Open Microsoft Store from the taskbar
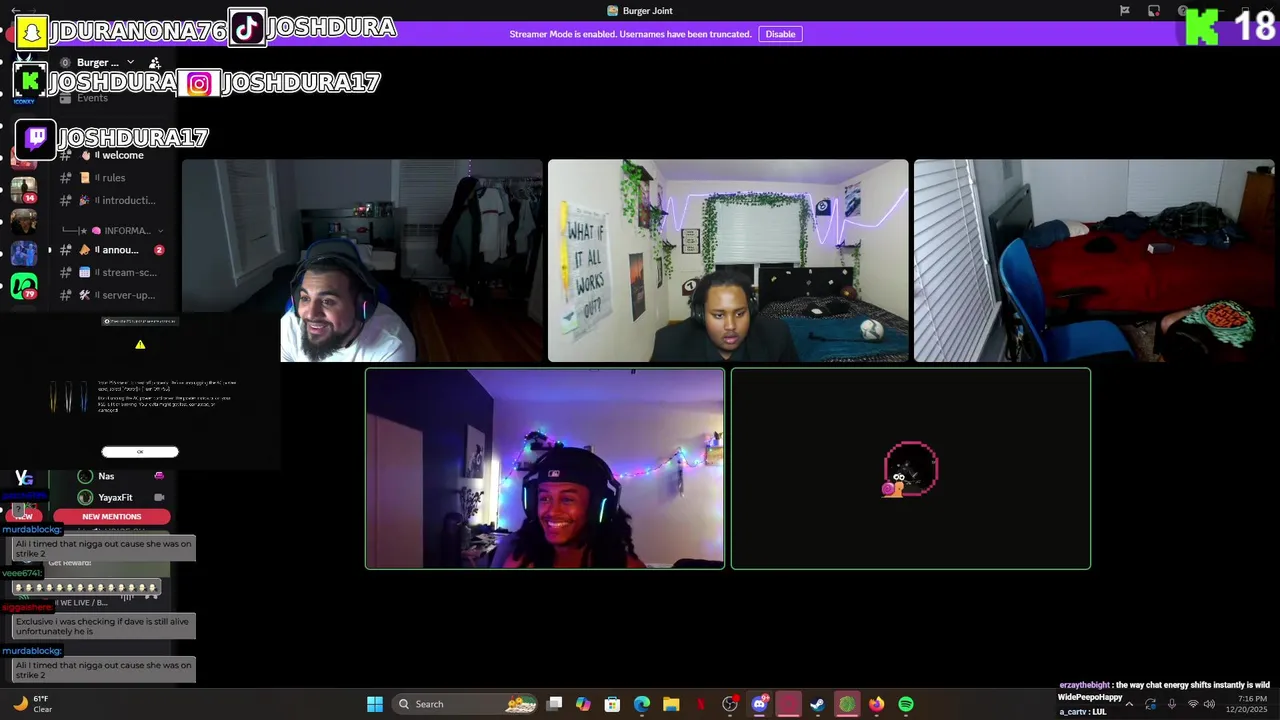The width and height of the screenshot is (1280, 720). click(613, 704)
